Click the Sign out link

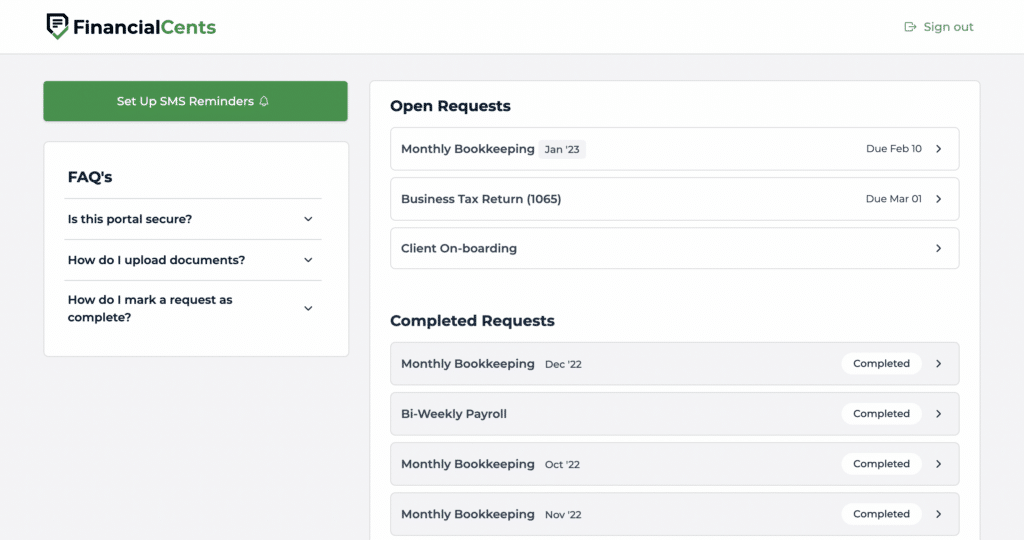pyautogui.click(x=938, y=27)
